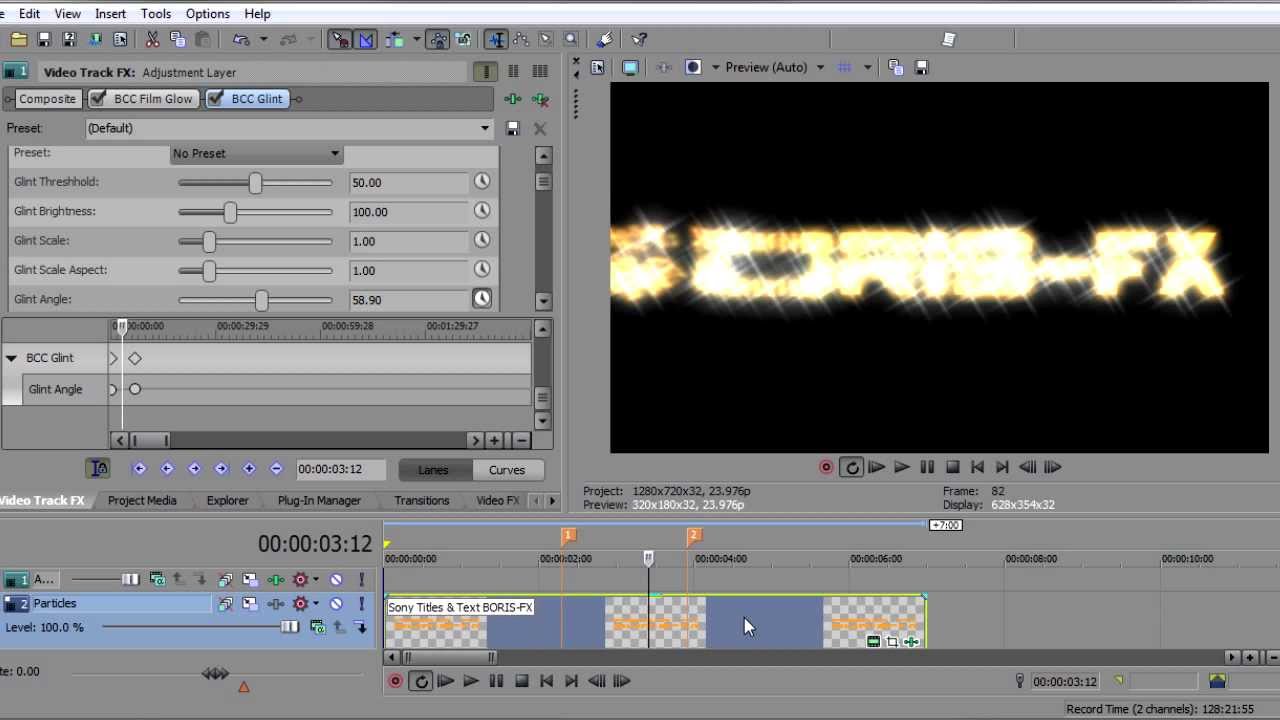Adjust the Glint Brightness slider

coord(231,212)
